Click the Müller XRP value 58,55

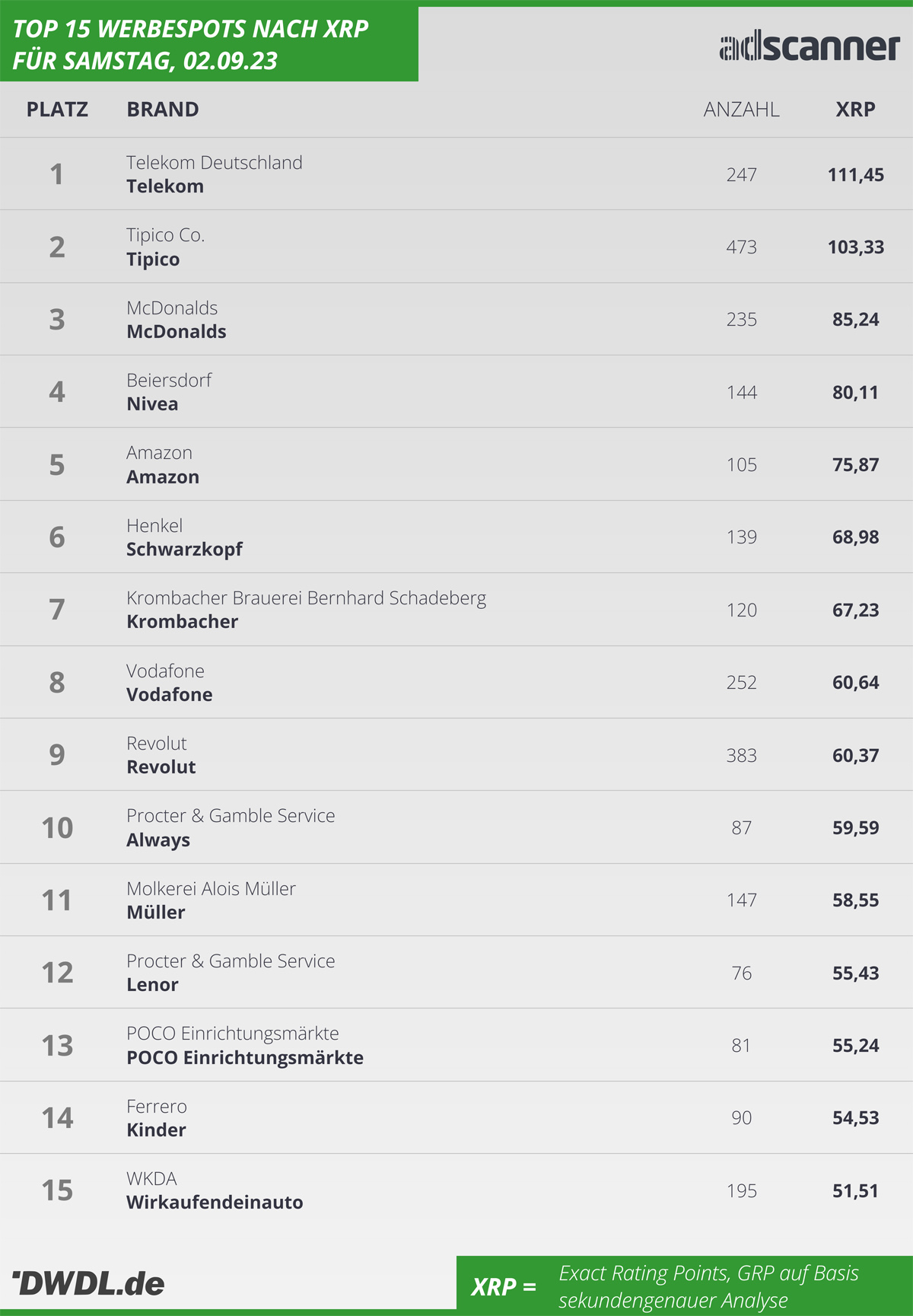click(x=855, y=900)
